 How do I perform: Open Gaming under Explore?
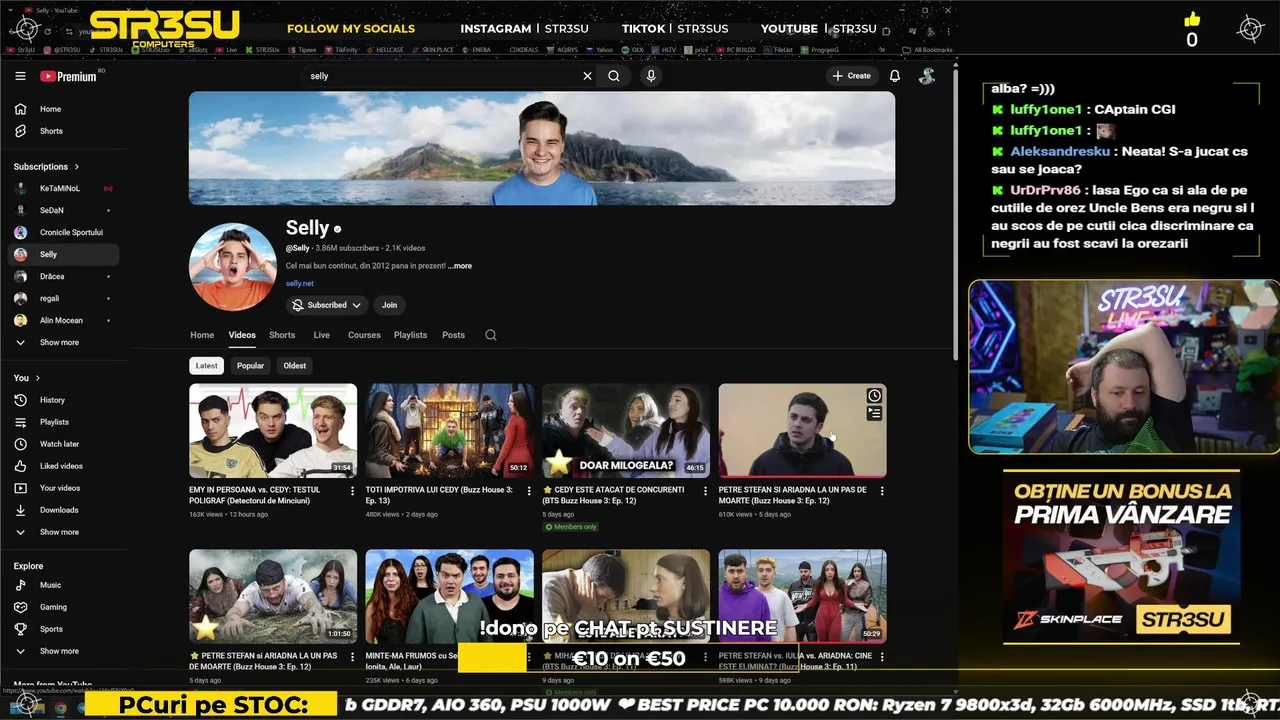[x=64, y=607]
